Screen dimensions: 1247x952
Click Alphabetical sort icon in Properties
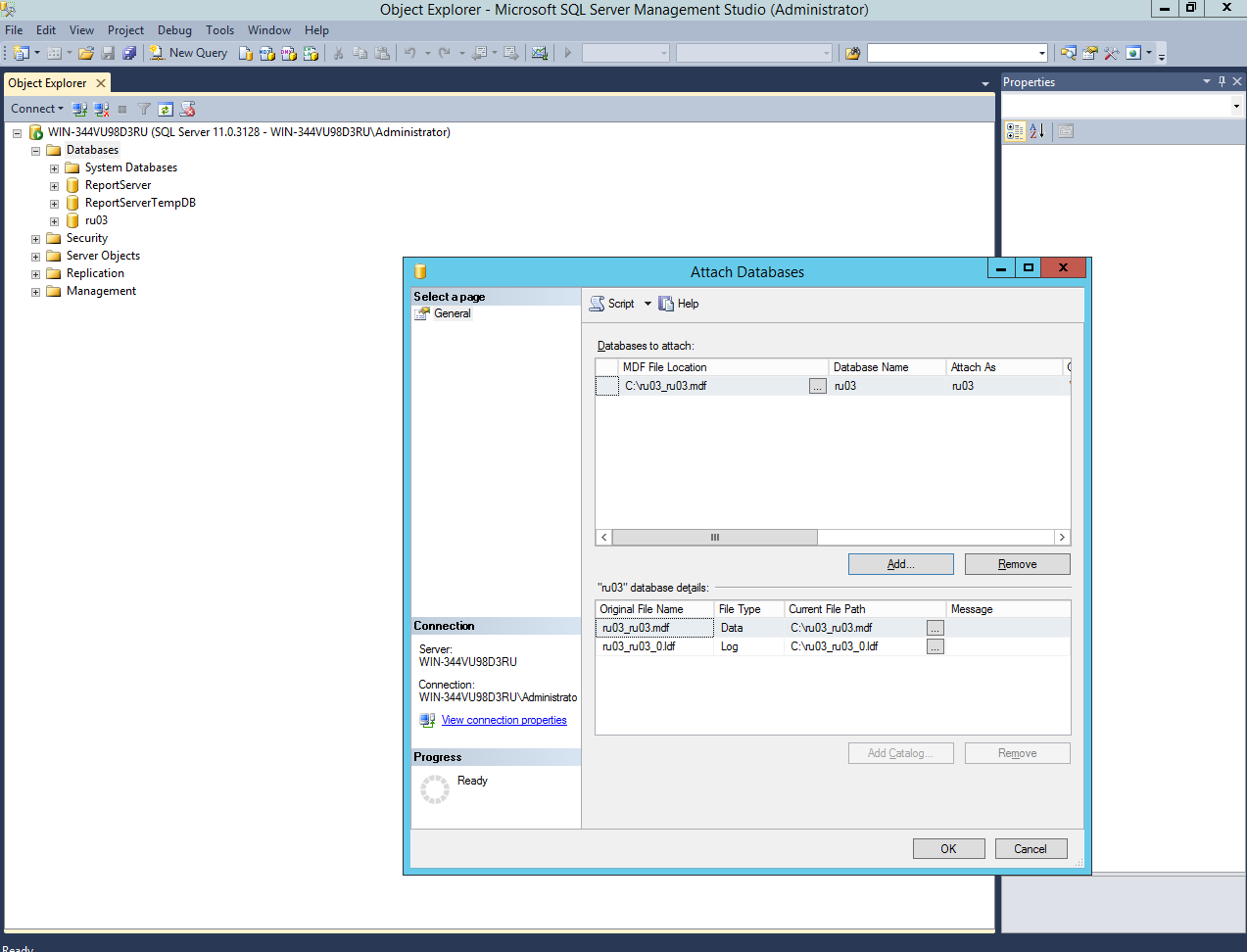[1037, 131]
